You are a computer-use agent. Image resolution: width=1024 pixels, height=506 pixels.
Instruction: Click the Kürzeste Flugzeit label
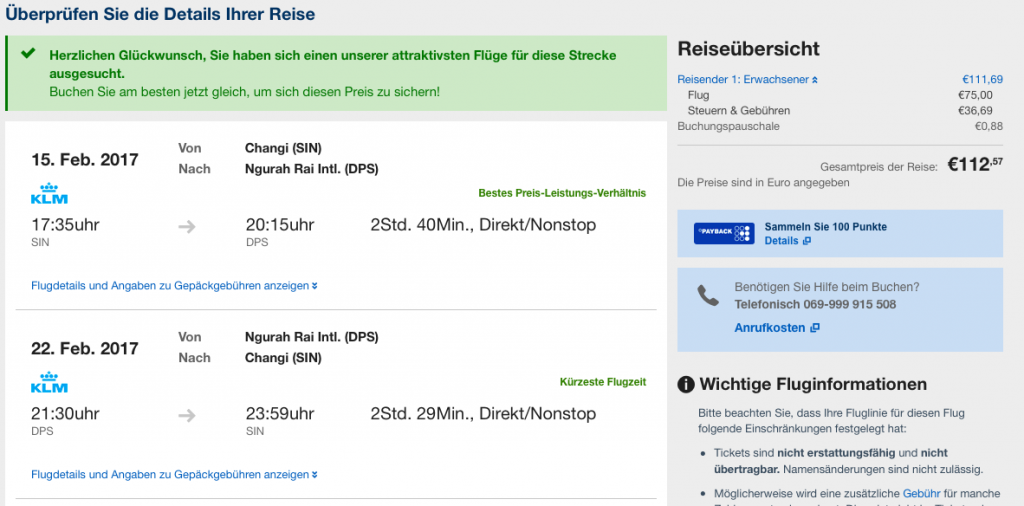[x=602, y=382]
